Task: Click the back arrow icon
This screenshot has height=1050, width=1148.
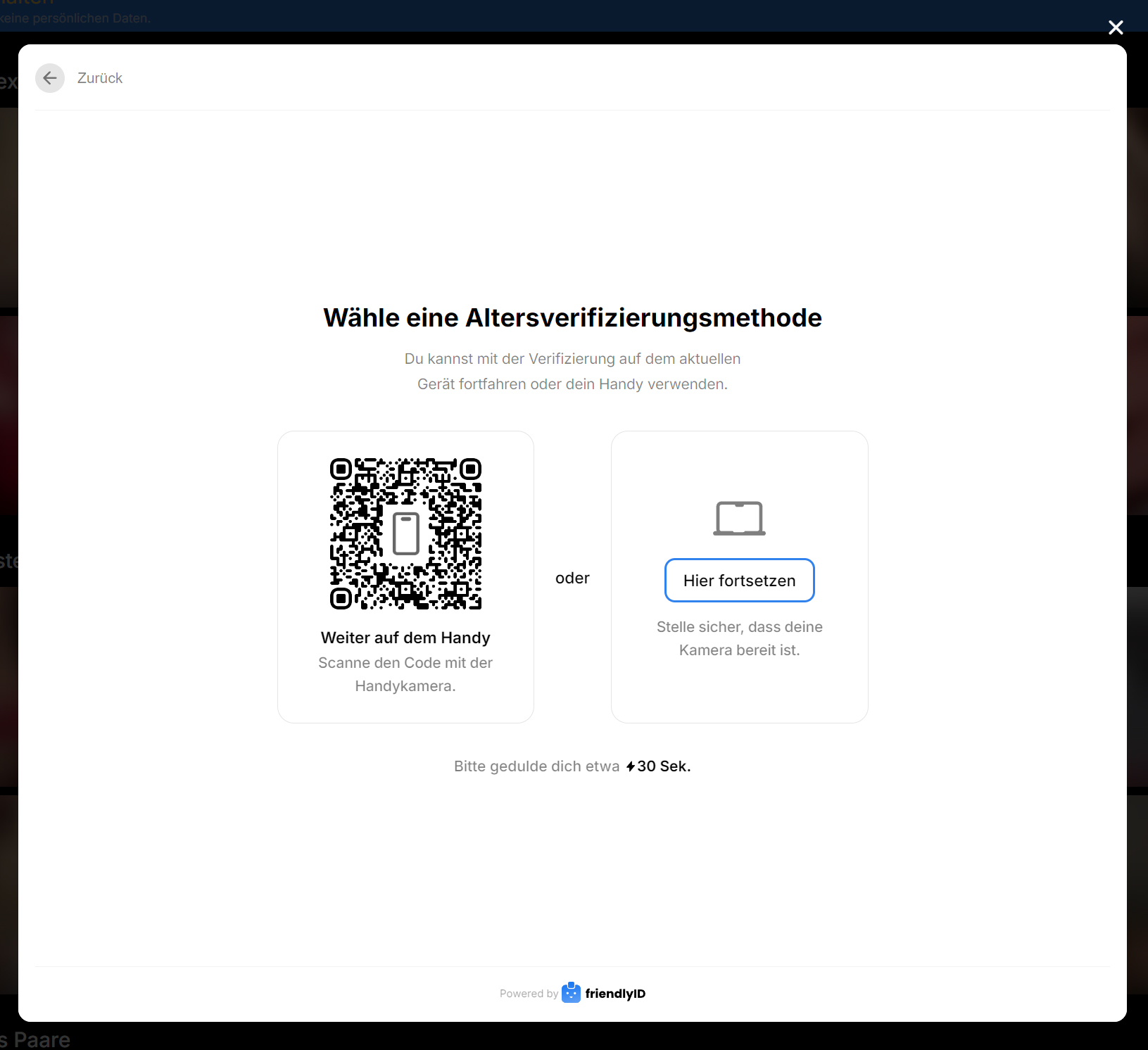Action: [x=50, y=78]
